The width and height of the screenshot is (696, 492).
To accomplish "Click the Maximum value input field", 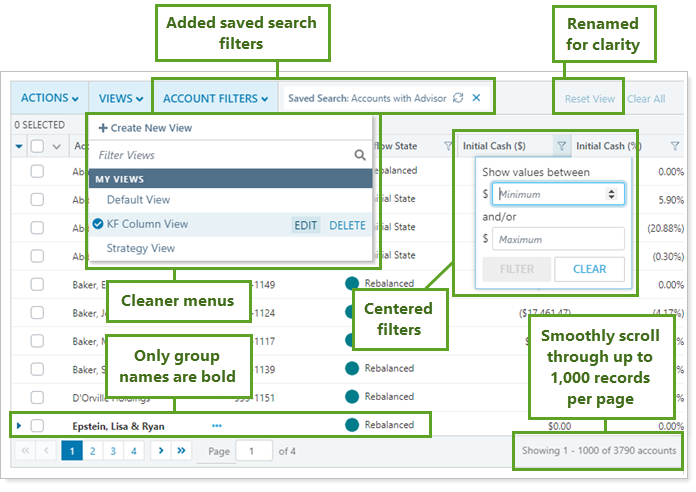I will coord(557,239).
